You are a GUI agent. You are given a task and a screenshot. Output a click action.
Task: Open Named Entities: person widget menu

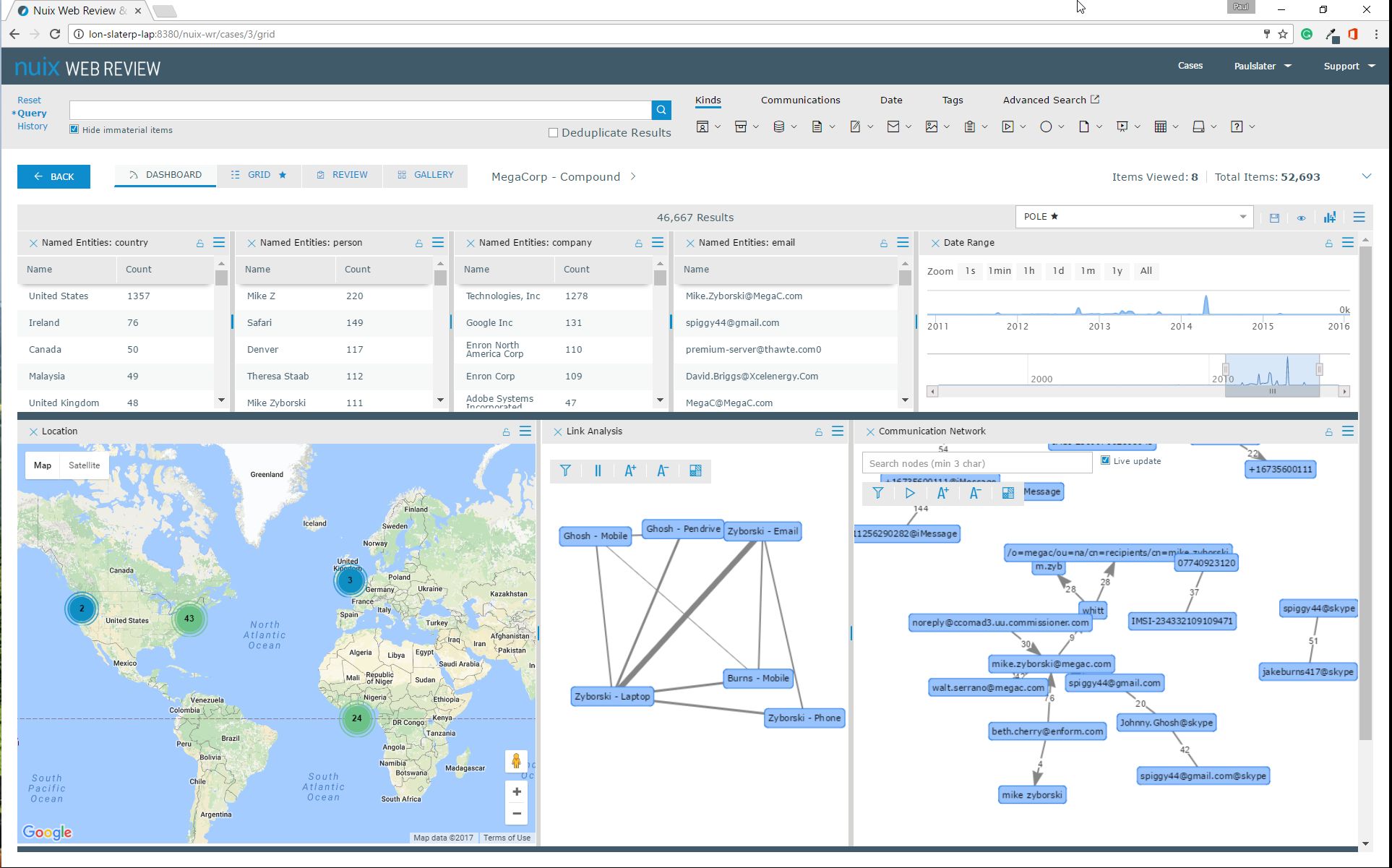pos(438,243)
